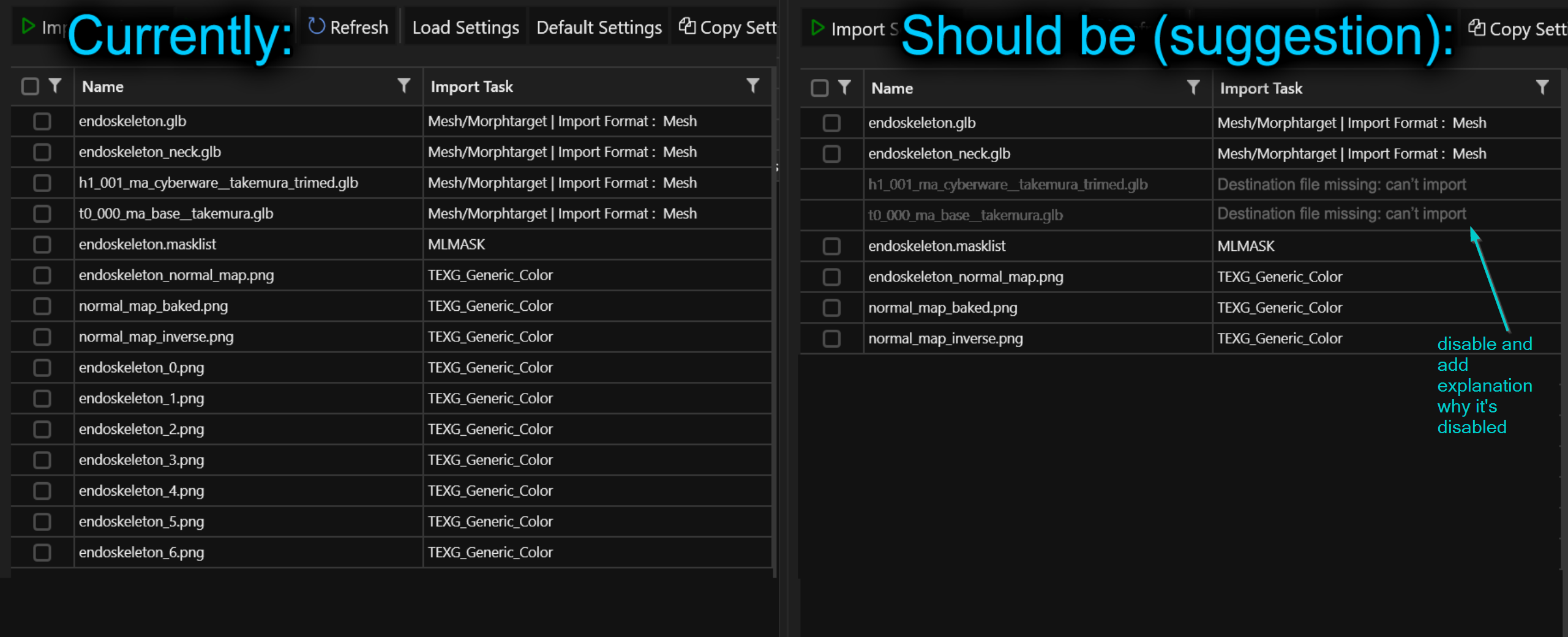Click the Refresh circular arrow icon

pyautogui.click(x=316, y=26)
